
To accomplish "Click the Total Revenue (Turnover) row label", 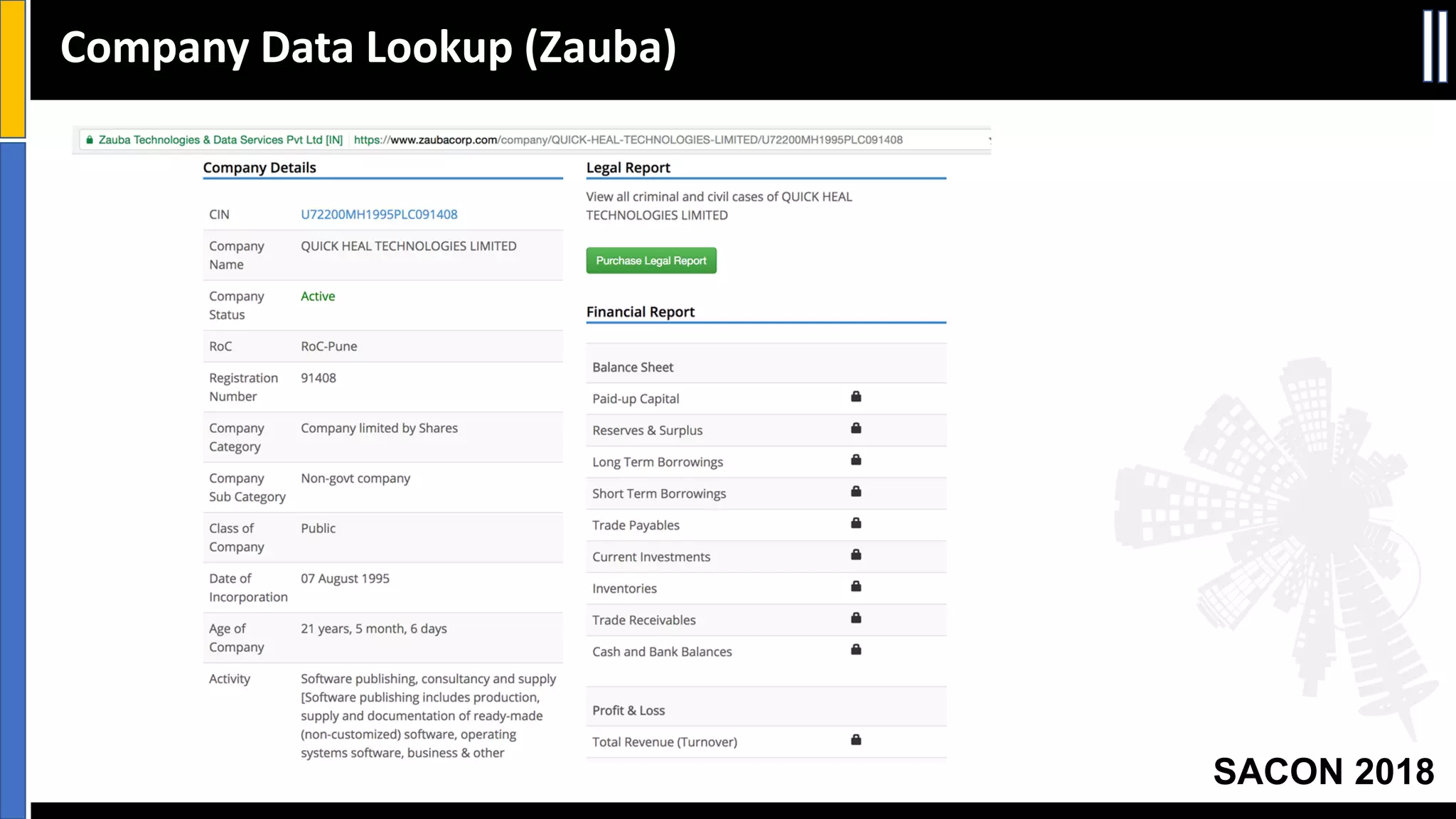I will tap(665, 742).
